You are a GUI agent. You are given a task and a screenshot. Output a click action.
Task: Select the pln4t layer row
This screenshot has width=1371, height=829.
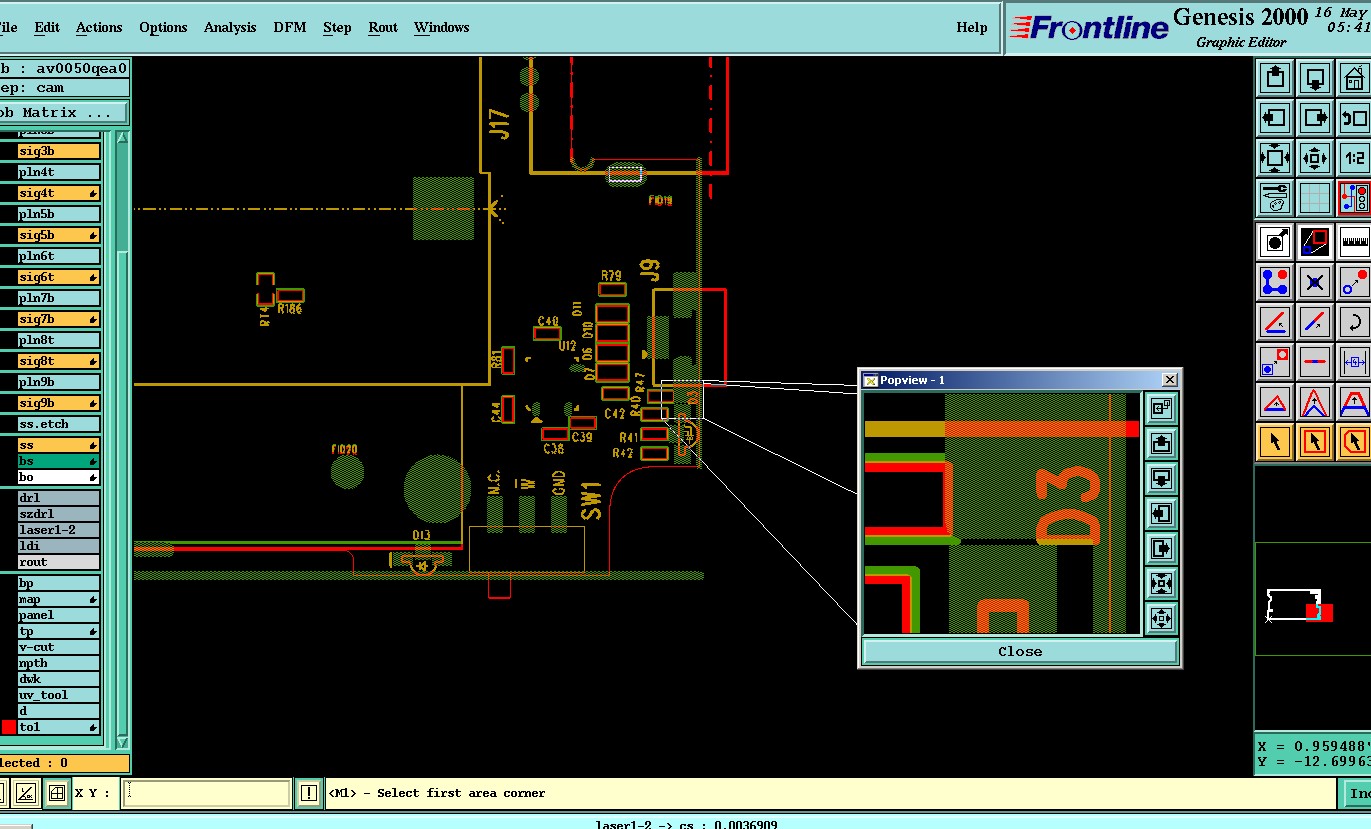click(x=59, y=172)
